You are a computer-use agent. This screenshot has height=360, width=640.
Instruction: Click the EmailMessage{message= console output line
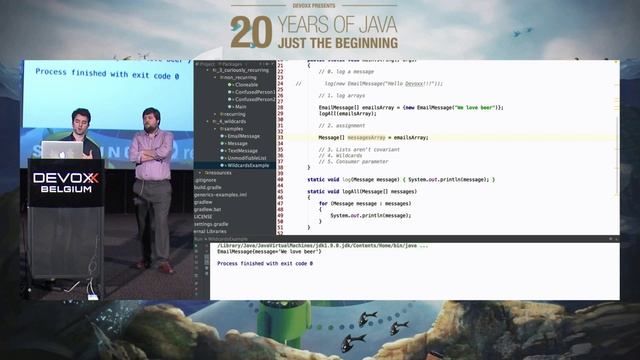[x=269, y=252]
